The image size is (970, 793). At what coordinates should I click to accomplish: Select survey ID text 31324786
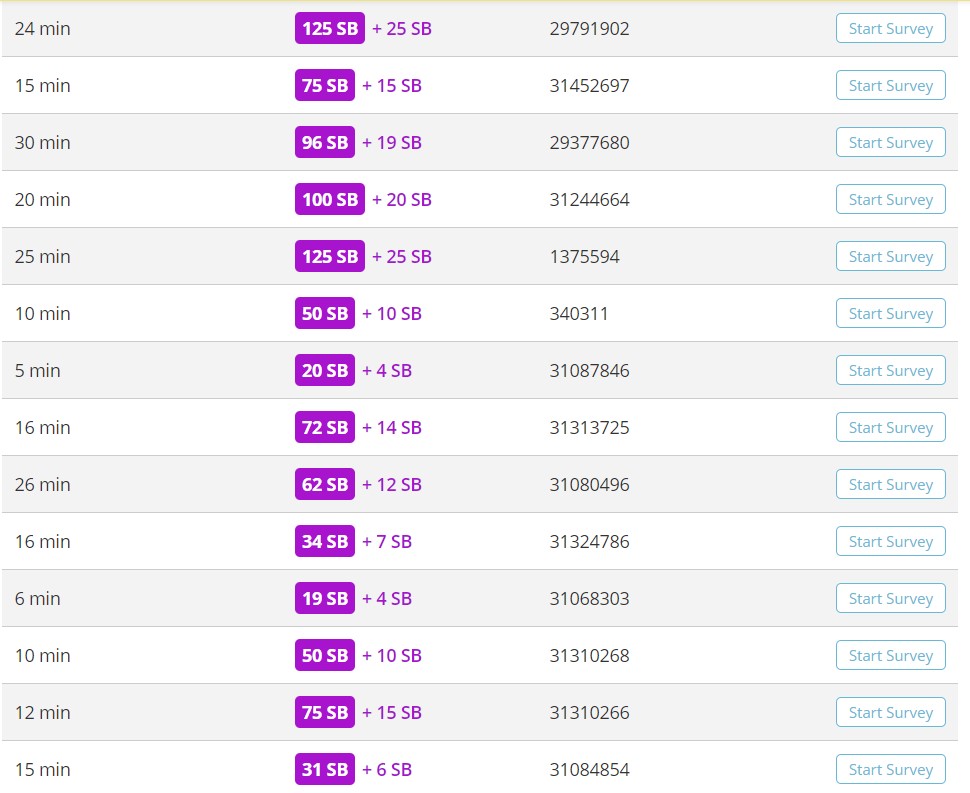590,541
